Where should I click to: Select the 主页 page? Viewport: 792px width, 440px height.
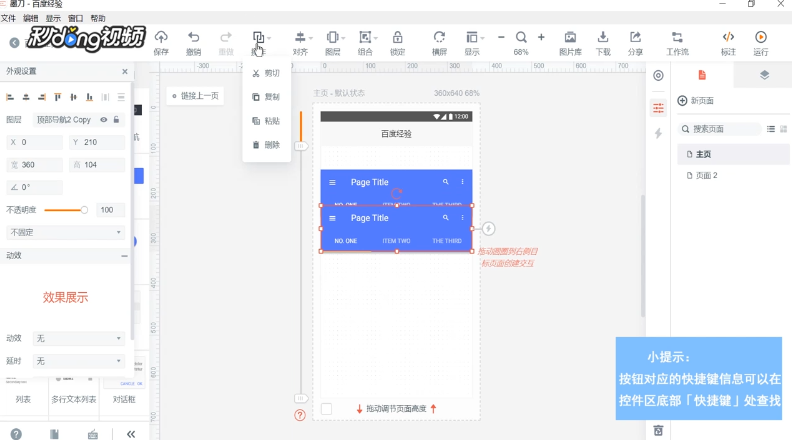pyautogui.click(x=733, y=154)
